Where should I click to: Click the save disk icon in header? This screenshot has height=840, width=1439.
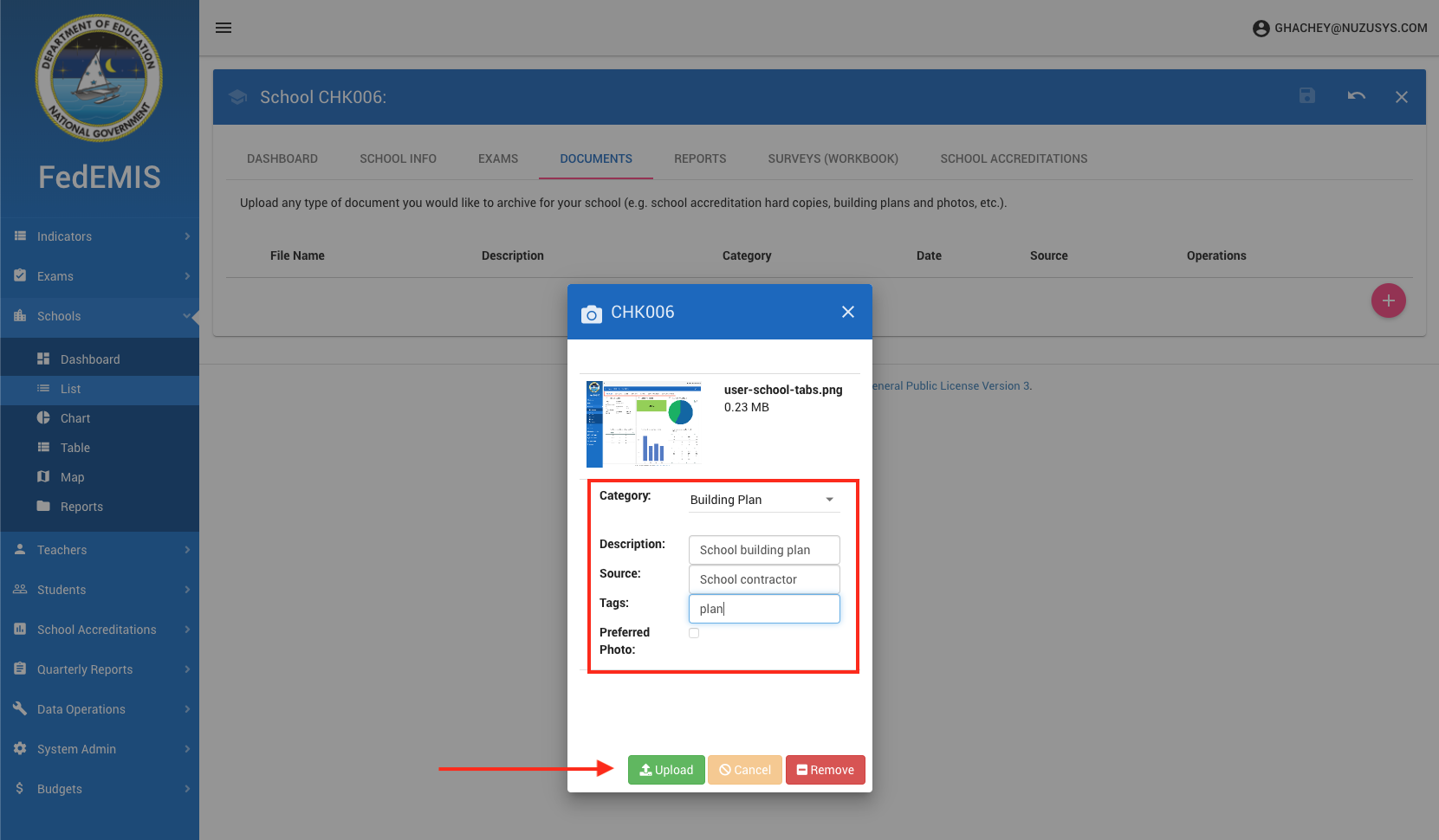[x=1307, y=96]
